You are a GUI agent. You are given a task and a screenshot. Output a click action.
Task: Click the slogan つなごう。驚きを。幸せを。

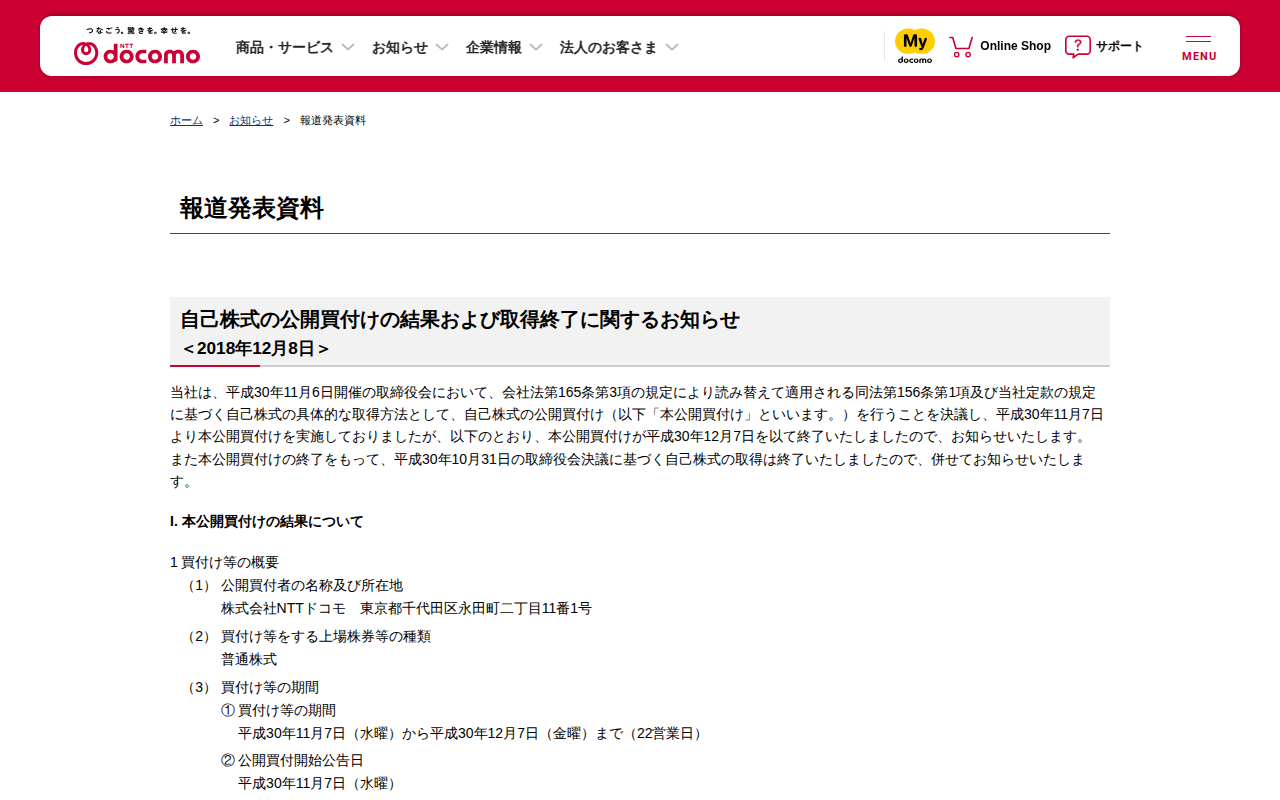tap(138, 31)
